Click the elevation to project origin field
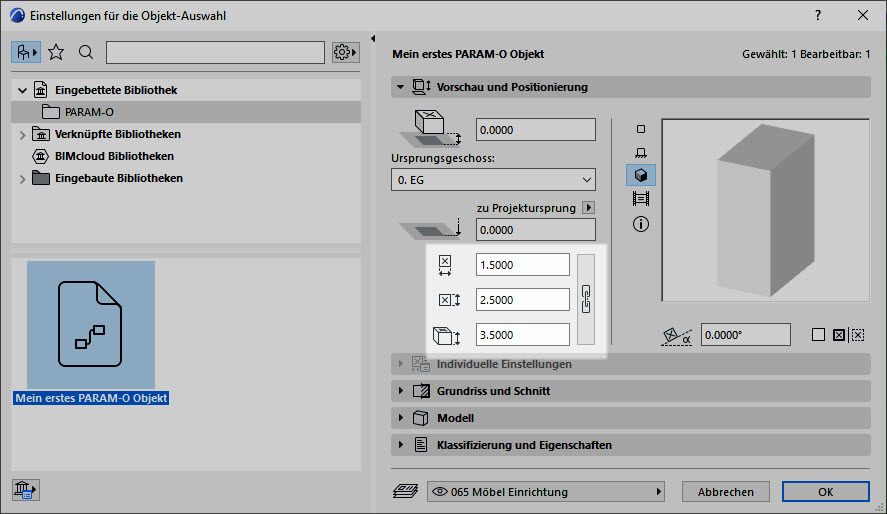The image size is (887, 514). click(x=536, y=230)
